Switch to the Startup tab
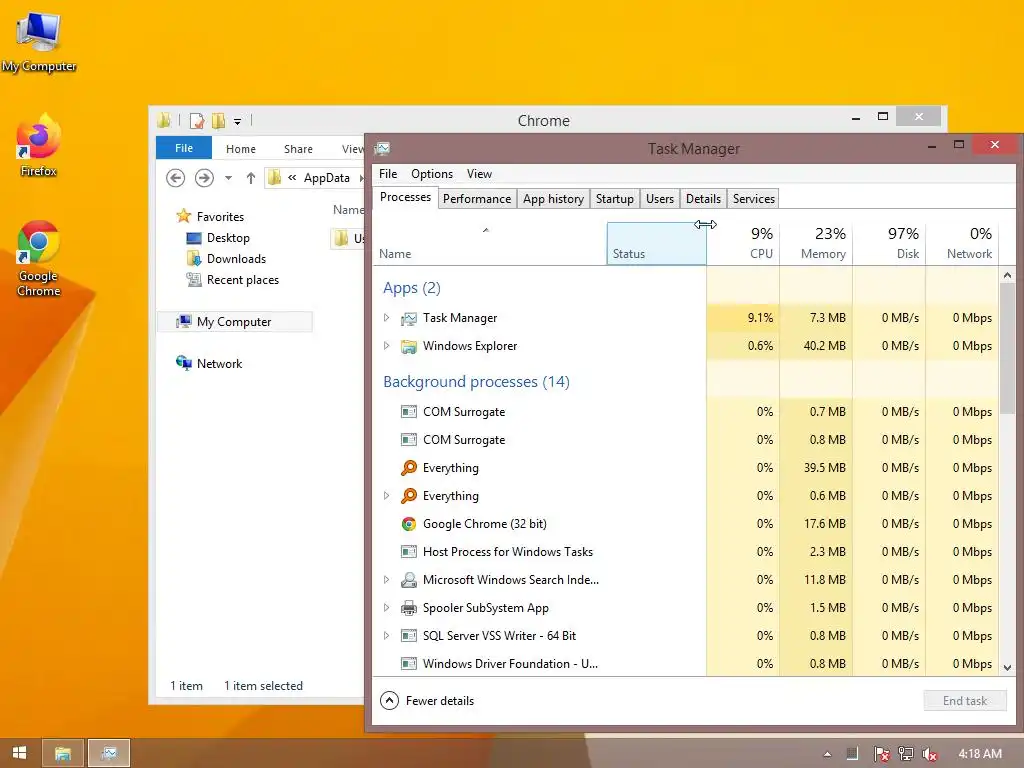This screenshot has height=768, width=1024. click(x=615, y=199)
